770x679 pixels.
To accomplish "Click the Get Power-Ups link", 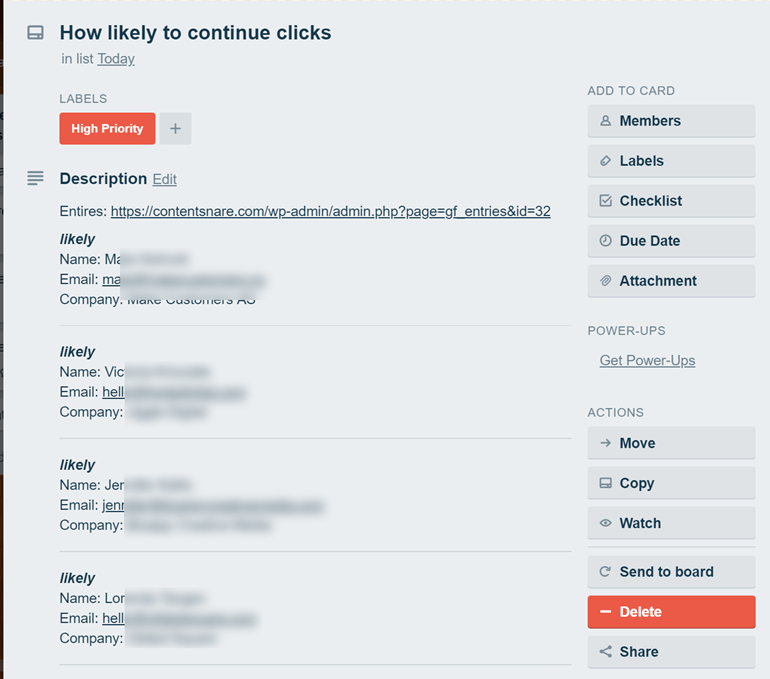I will tap(647, 360).
